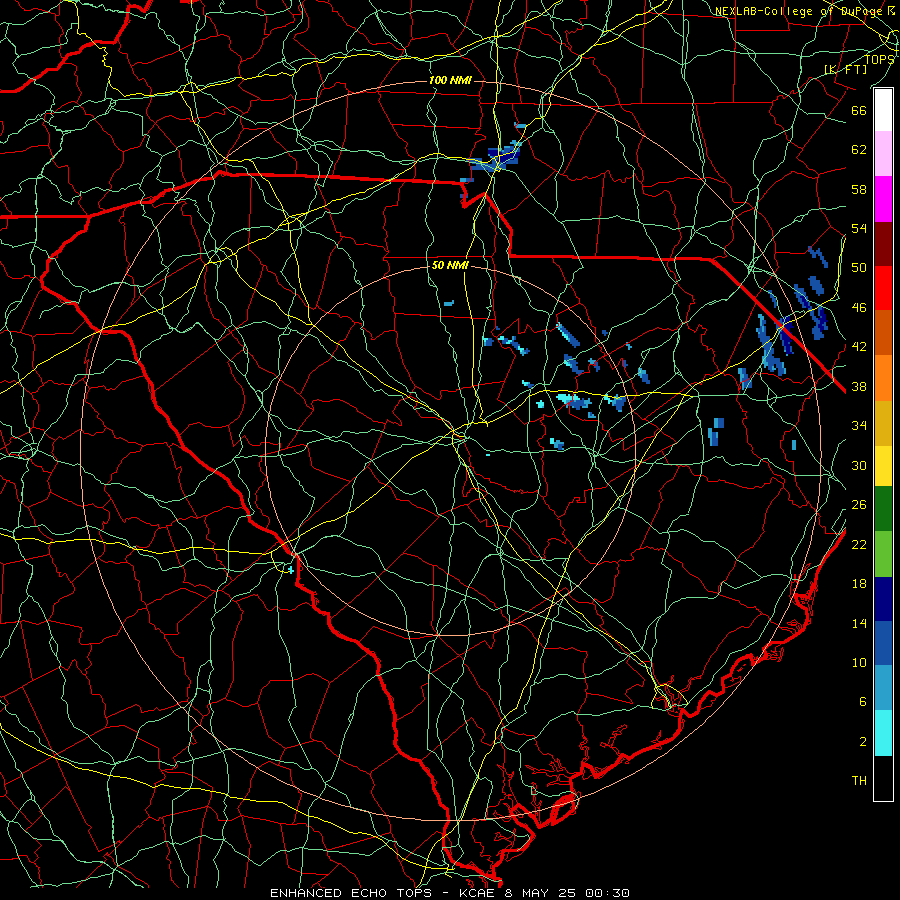Viewport: 900px width, 900px height.
Task: Click the navy blue 22 kft legend swatch
Action: click(x=883, y=599)
